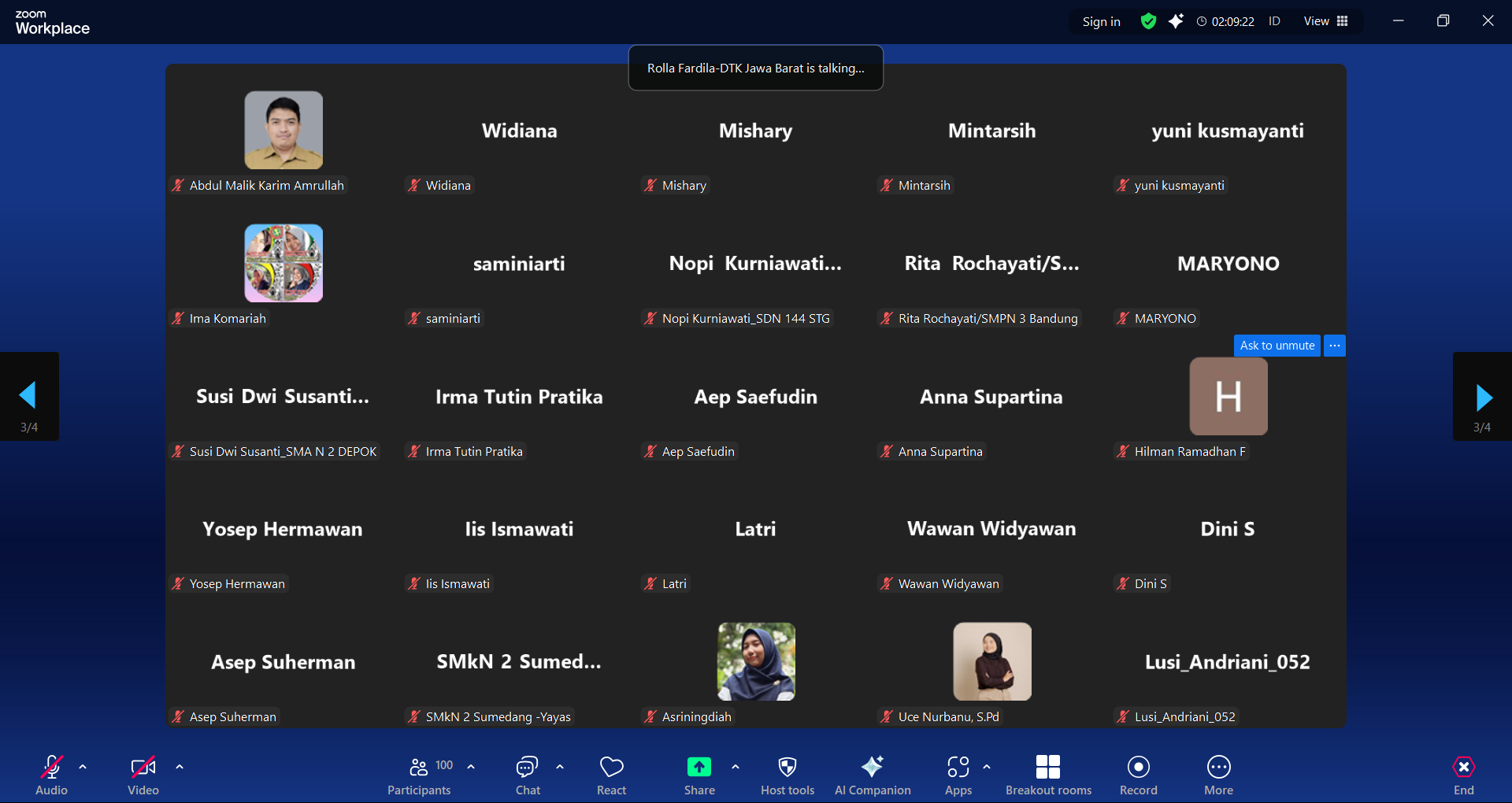Select the Aep Saefudin participant tile
1512x803 pixels.
click(x=756, y=397)
